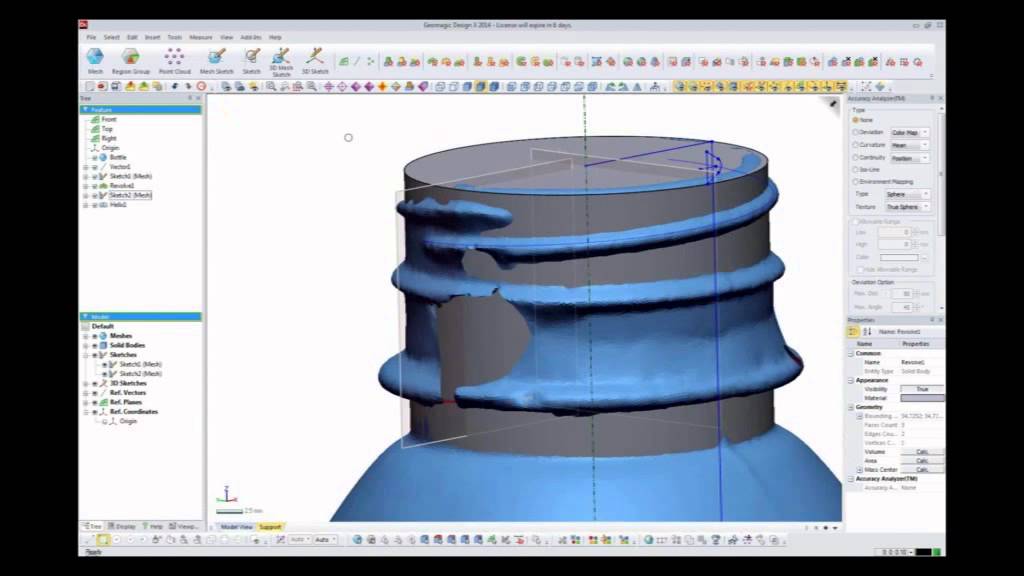Click the pink crosshair view icon
1024x576 pixels.
click(328, 86)
